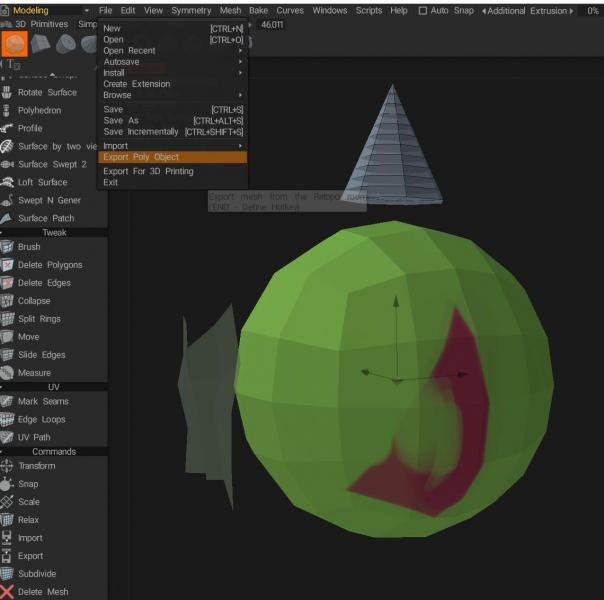This screenshot has height=600, width=604.
Task: Toggle the Auto Snap checkbox
Action: click(423, 11)
